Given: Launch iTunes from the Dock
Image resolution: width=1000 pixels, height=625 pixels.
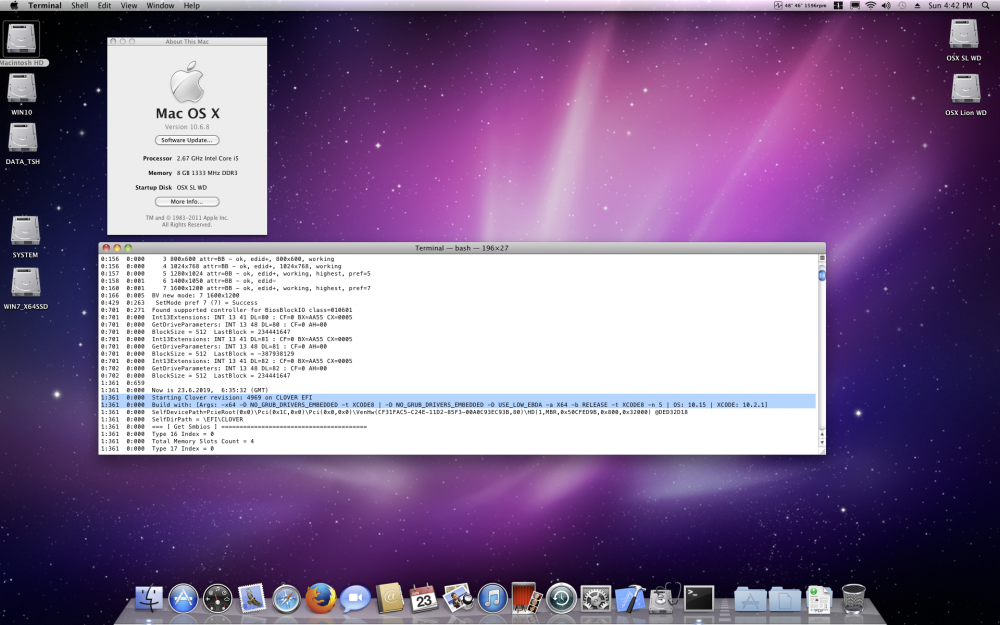Looking at the screenshot, I should pos(492,599).
